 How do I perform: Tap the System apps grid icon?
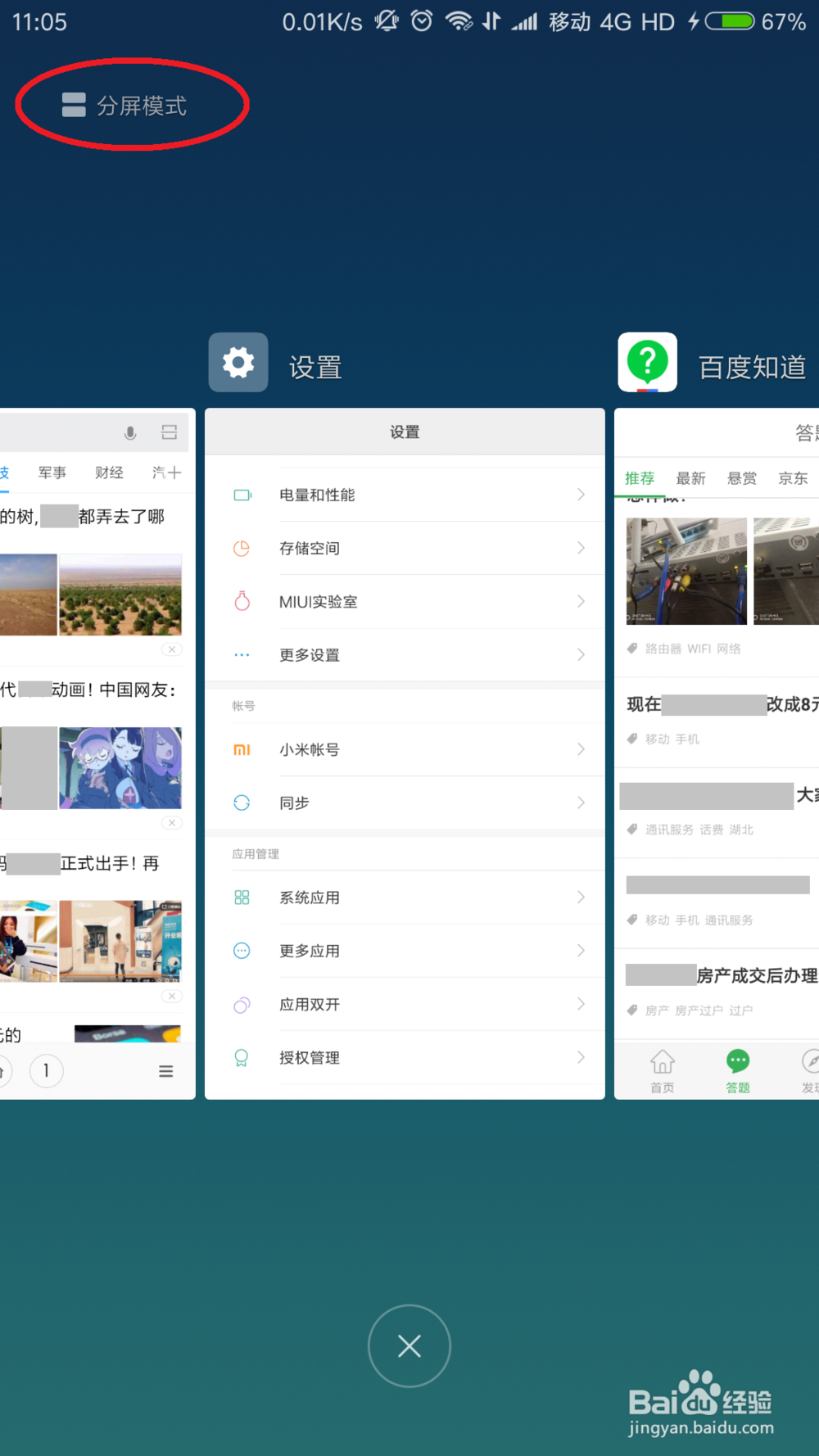pos(242,898)
